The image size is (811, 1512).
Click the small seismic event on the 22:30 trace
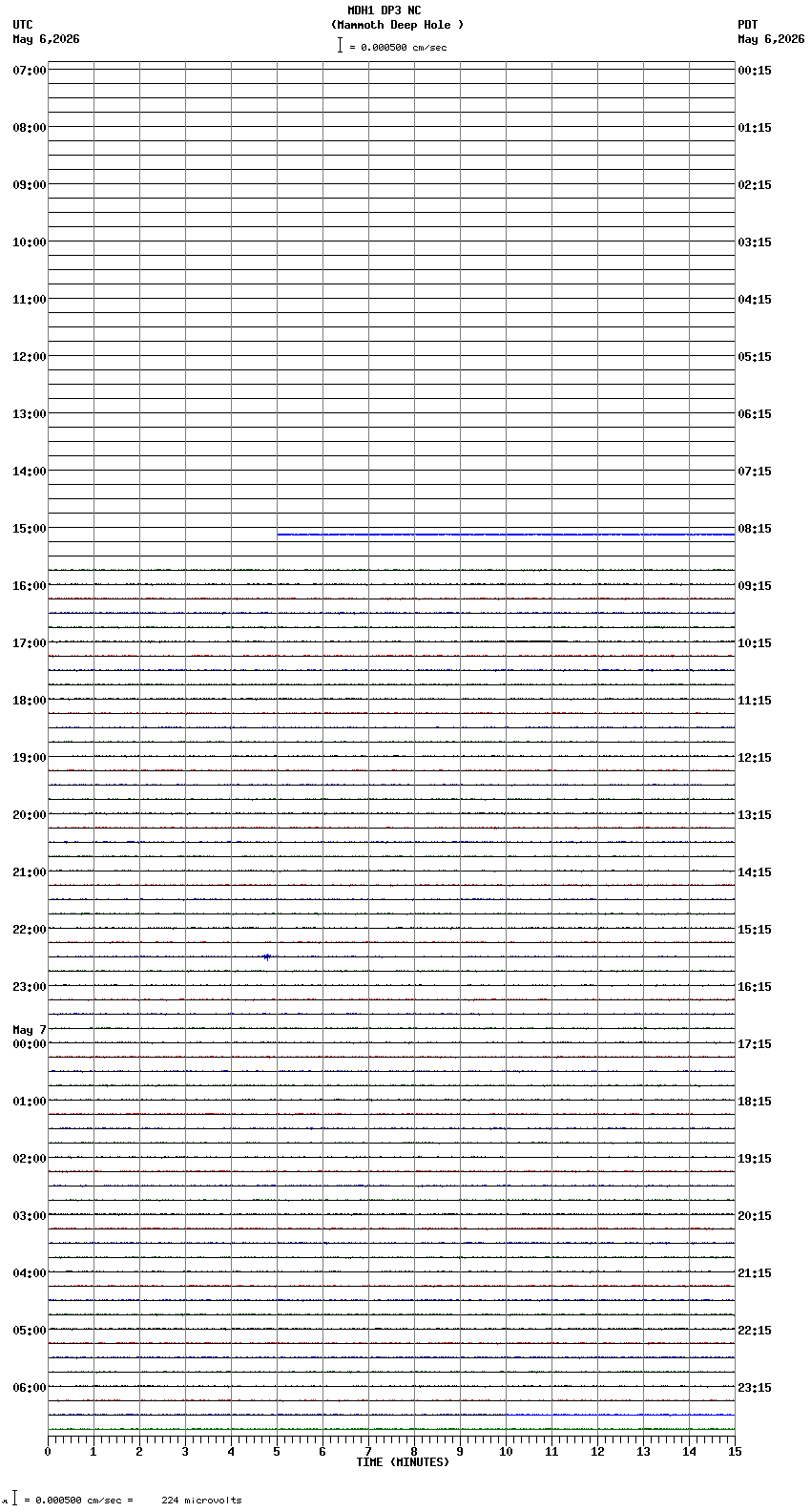267,956
